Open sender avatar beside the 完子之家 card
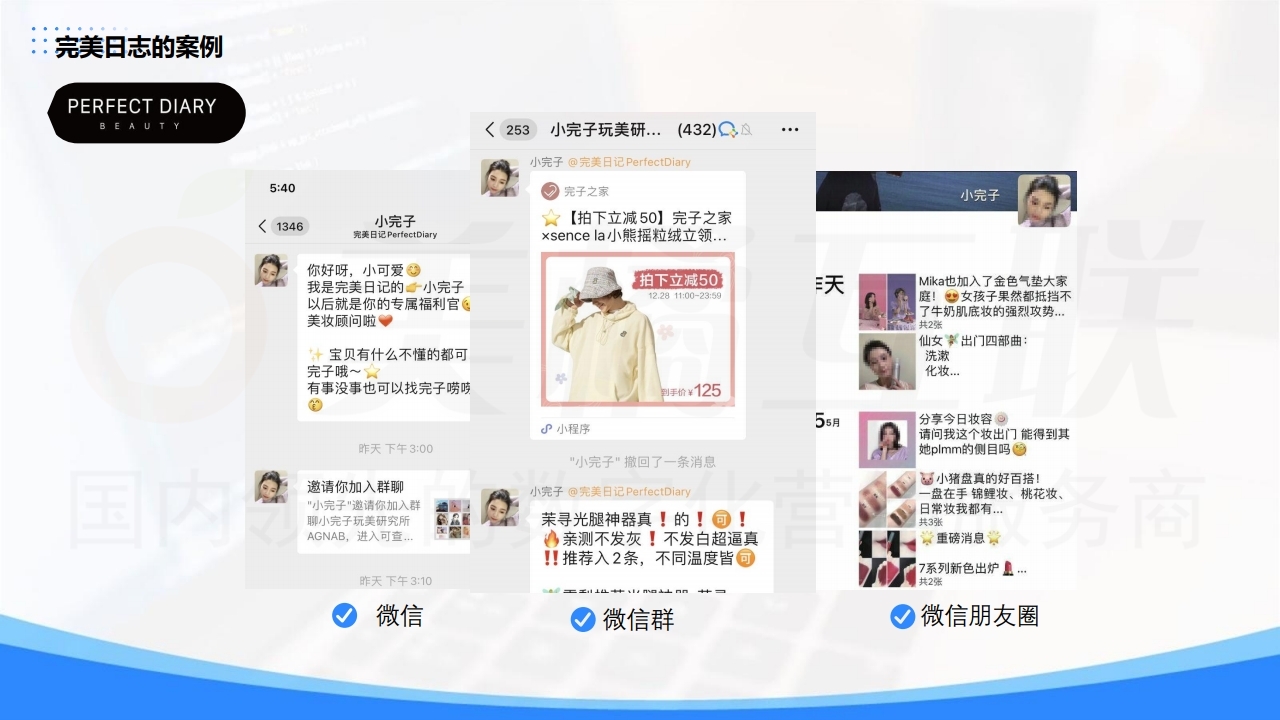 click(500, 177)
